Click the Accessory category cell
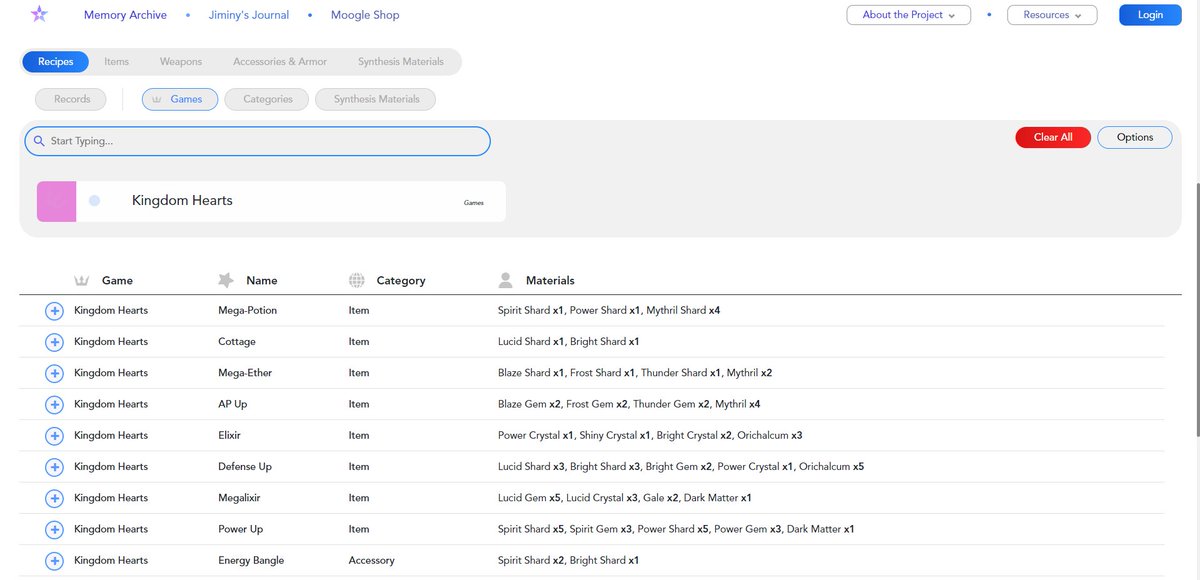Image resolution: width=1200 pixels, height=580 pixels. click(x=371, y=561)
